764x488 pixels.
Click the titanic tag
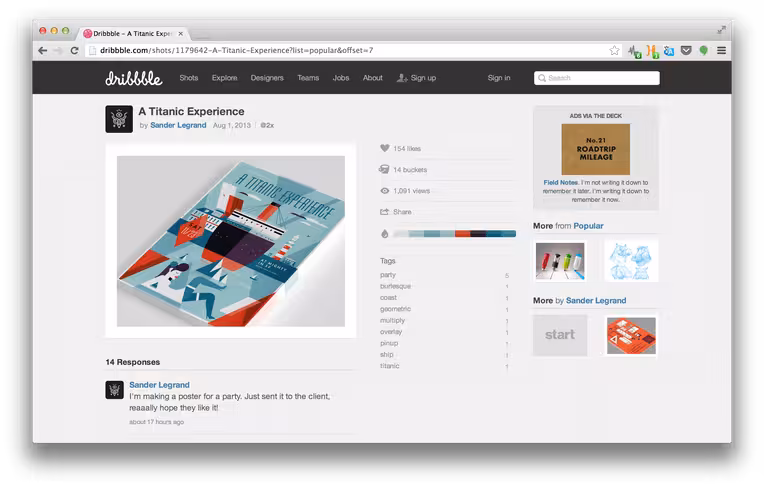389,366
